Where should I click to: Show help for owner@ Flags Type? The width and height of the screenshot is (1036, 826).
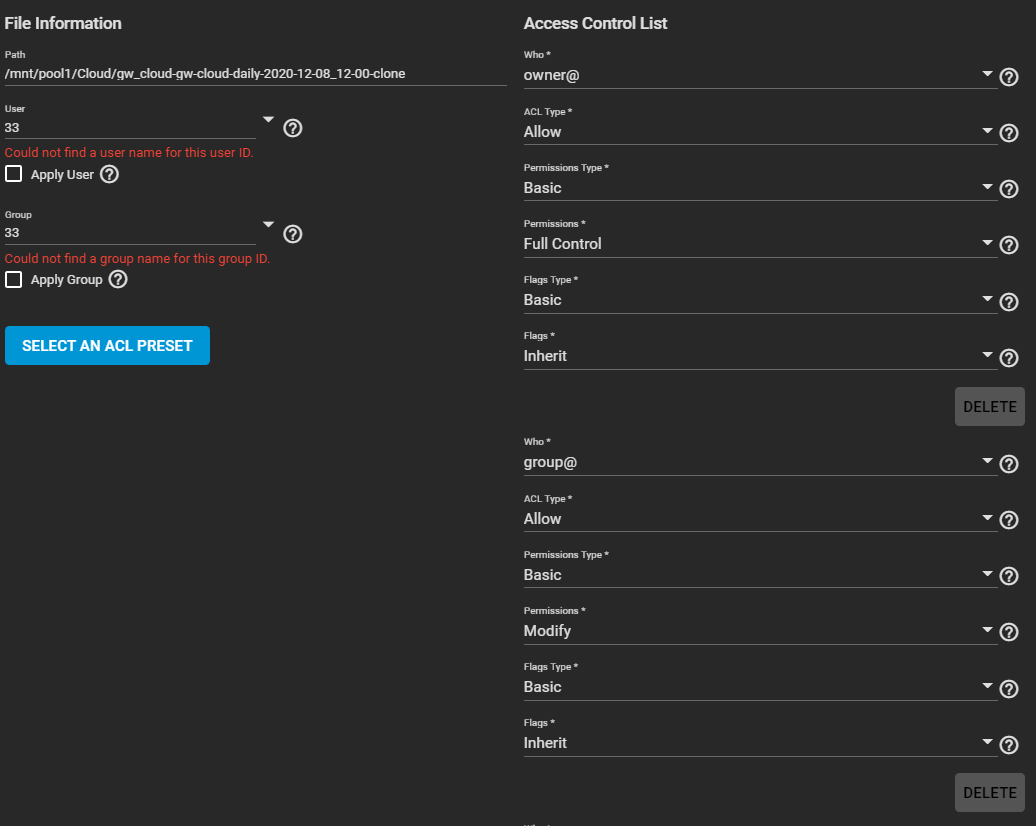[x=1008, y=302]
